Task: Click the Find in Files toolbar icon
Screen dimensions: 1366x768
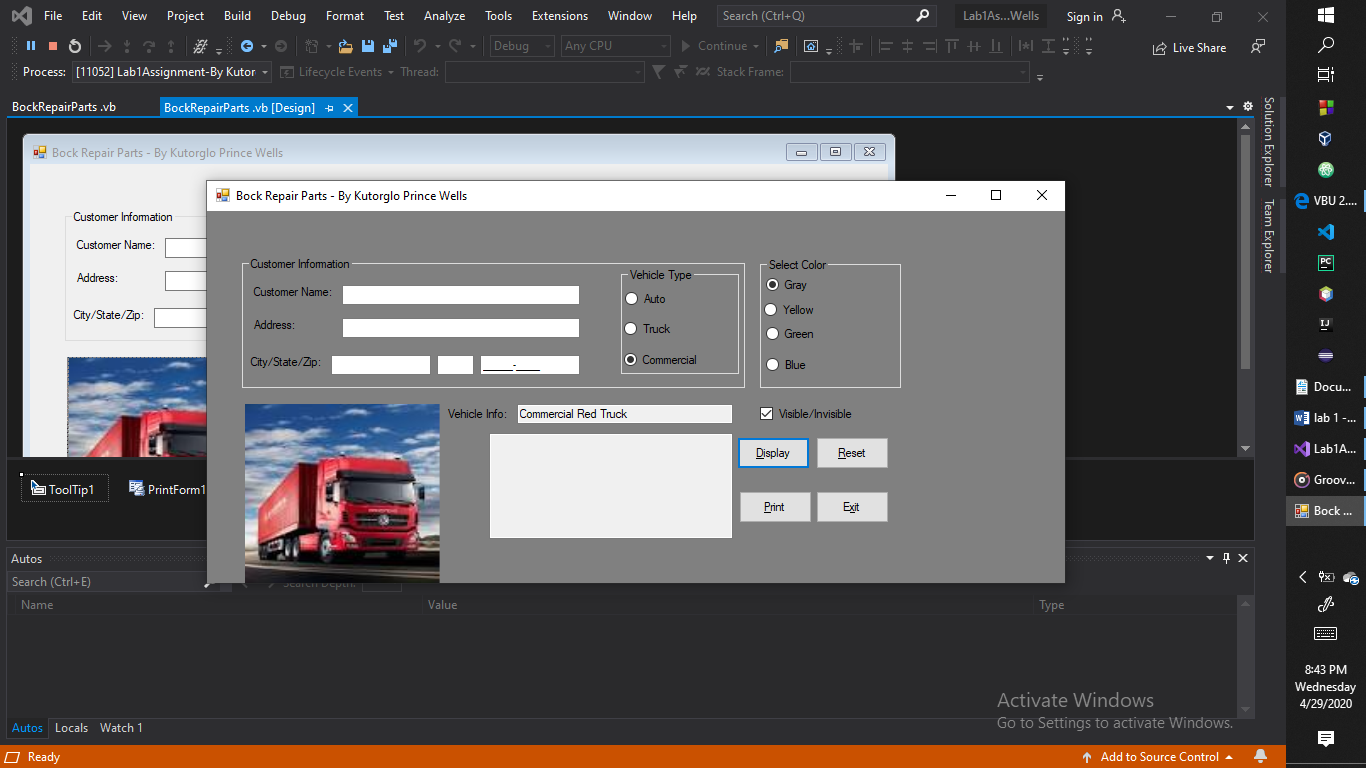Action: coord(781,46)
